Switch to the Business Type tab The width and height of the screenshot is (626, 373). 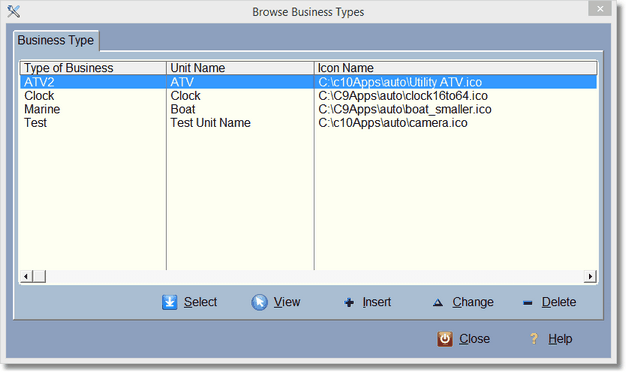56,40
